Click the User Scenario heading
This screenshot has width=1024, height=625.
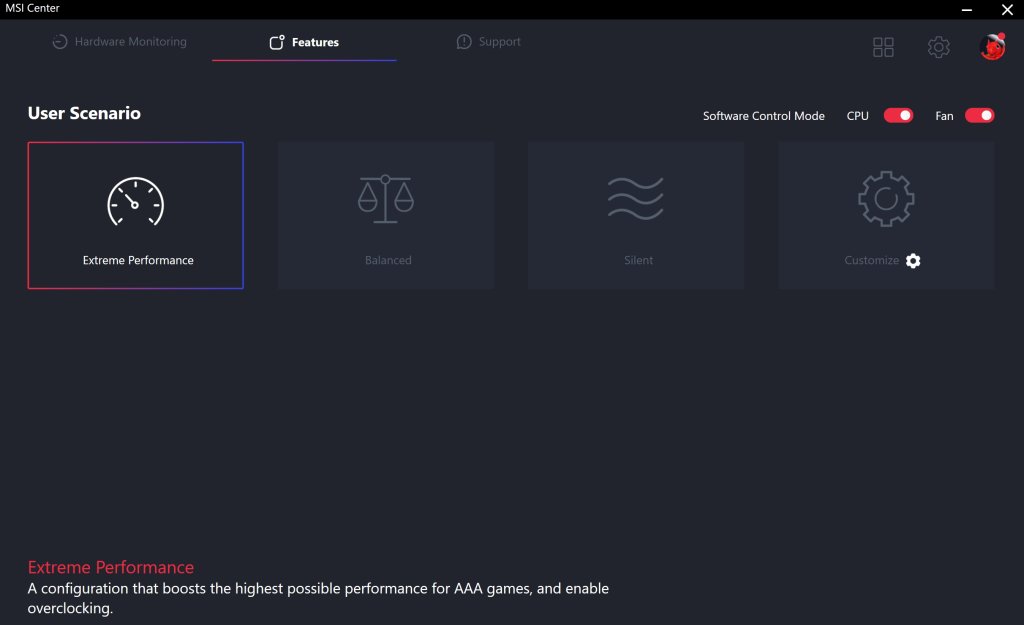tap(84, 113)
